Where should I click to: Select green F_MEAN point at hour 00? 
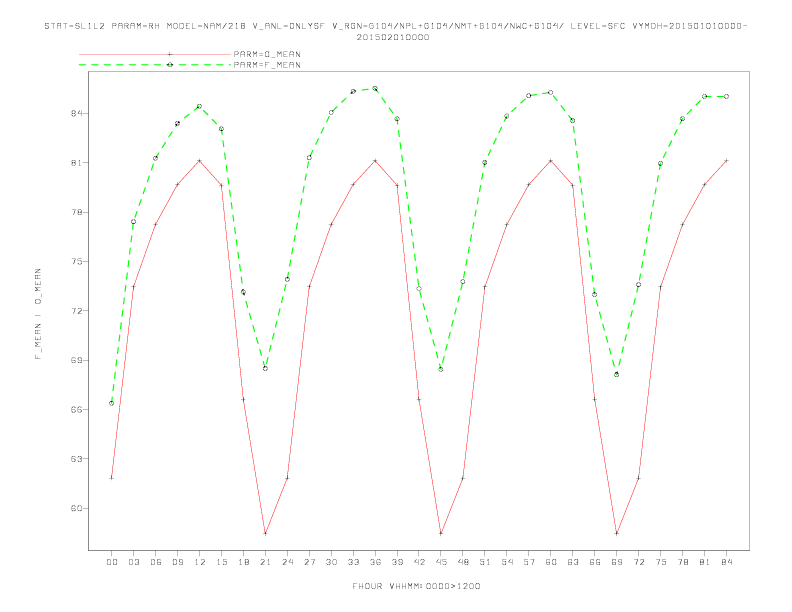point(112,403)
